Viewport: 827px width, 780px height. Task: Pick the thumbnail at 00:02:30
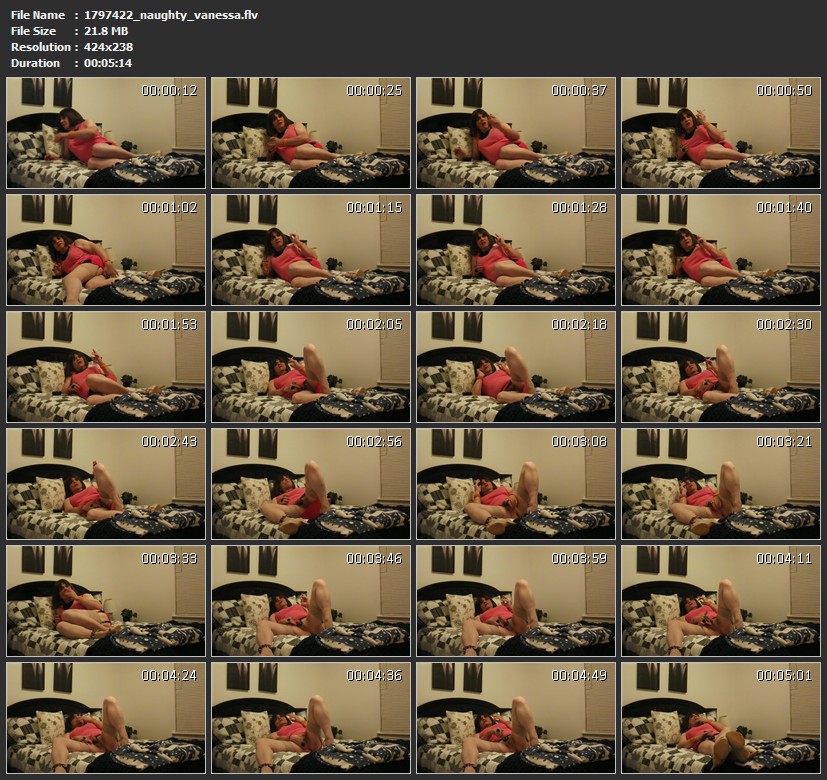(721, 367)
